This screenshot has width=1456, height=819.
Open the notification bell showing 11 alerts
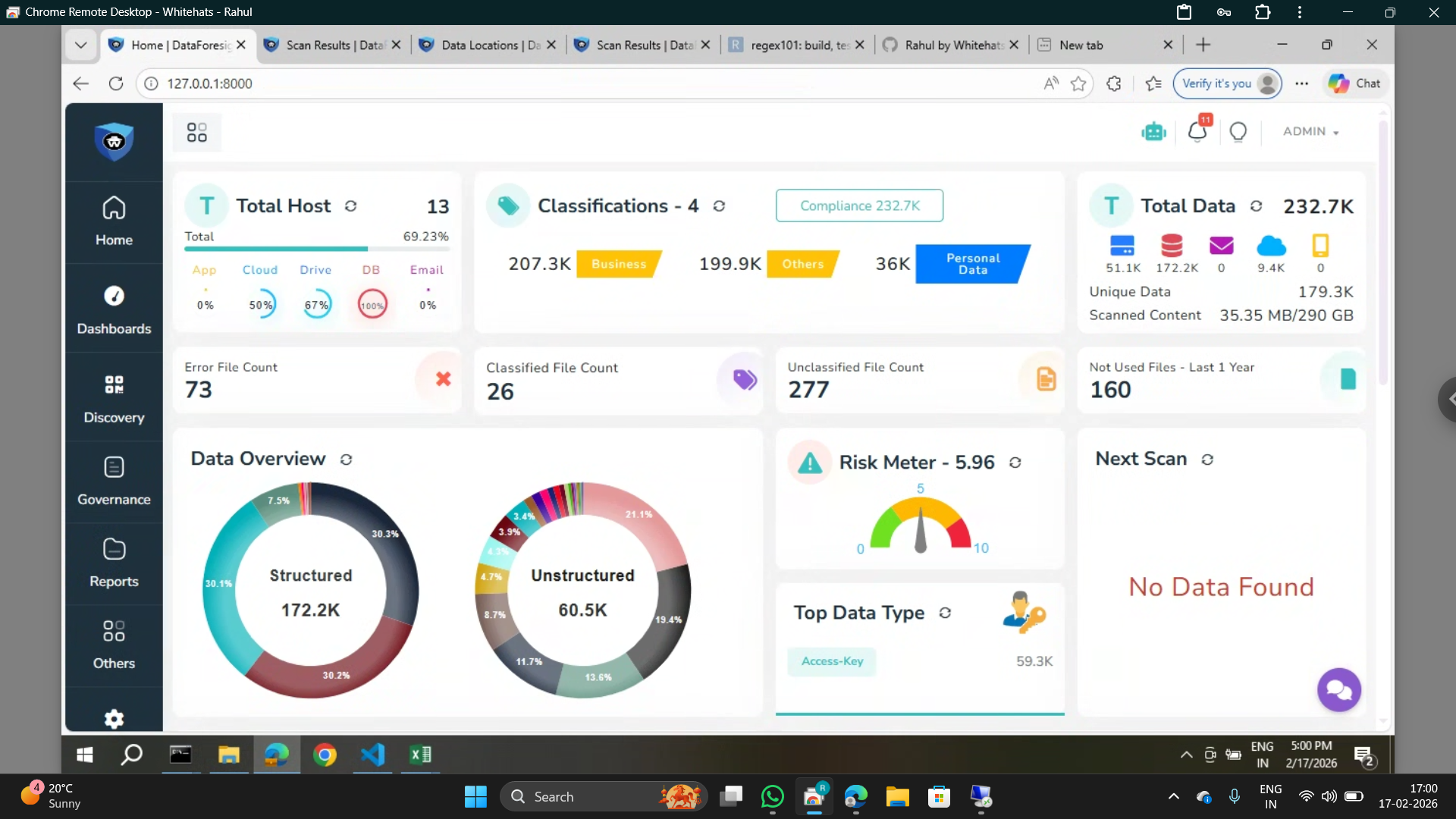click(x=1197, y=131)
